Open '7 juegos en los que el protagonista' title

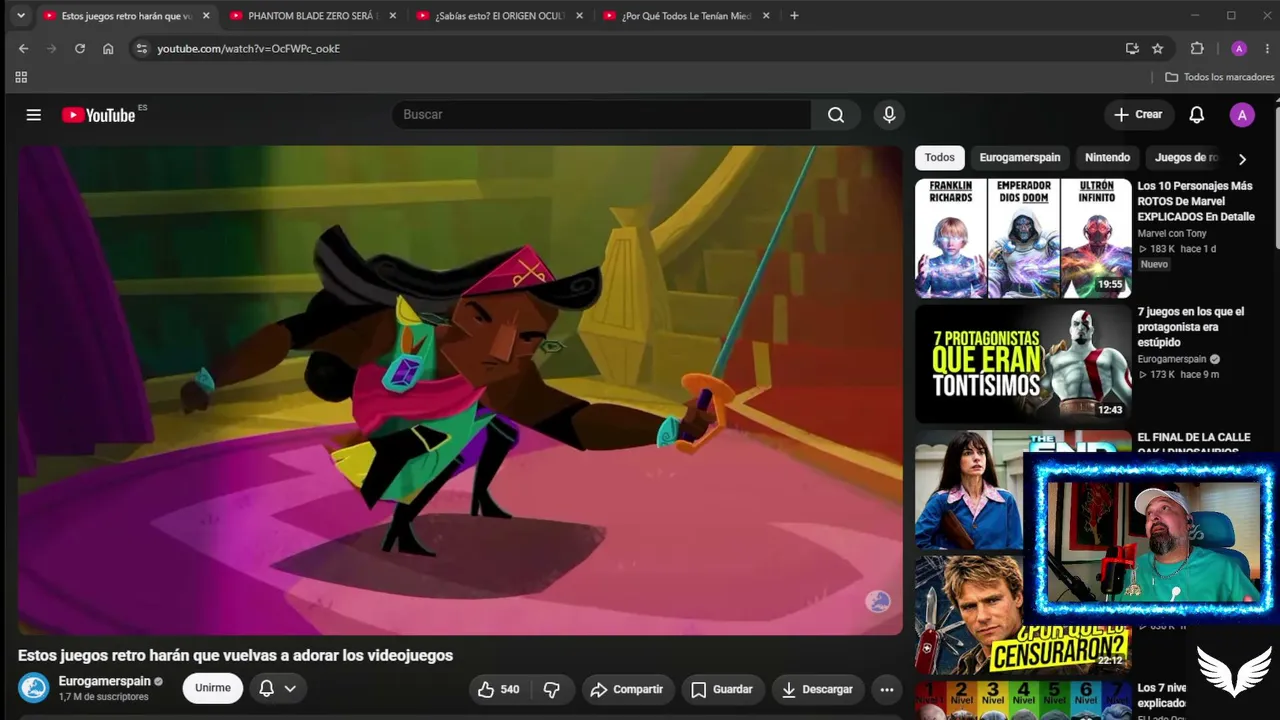[x=1191, y=327]
